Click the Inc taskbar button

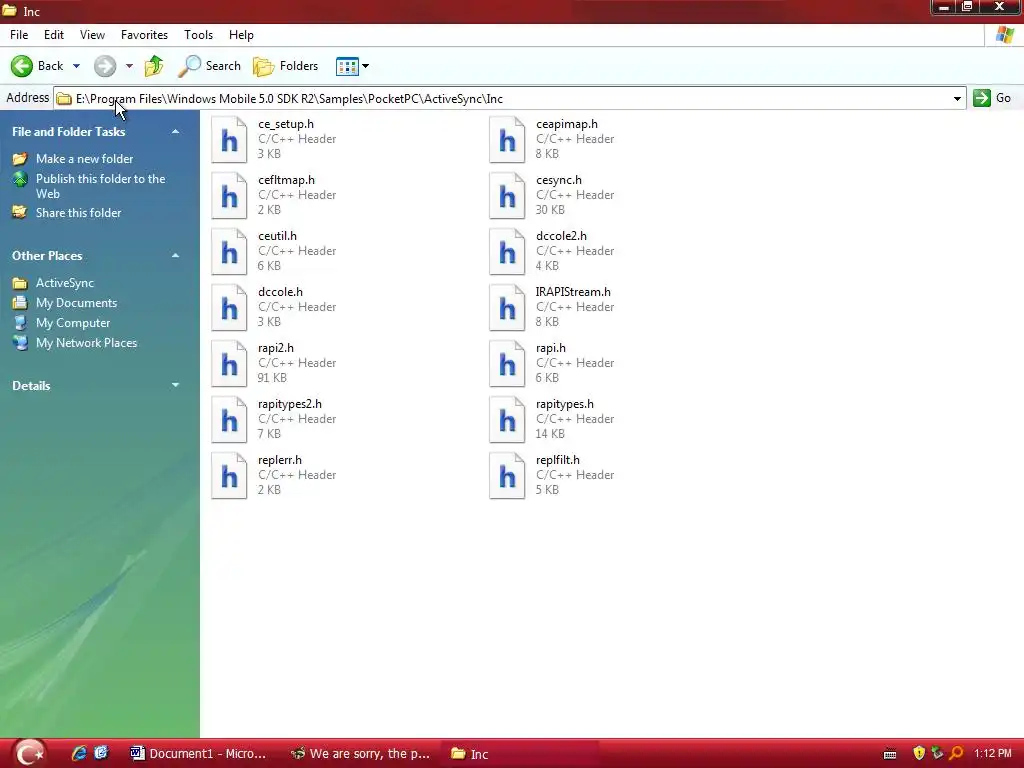coord(520,754)
